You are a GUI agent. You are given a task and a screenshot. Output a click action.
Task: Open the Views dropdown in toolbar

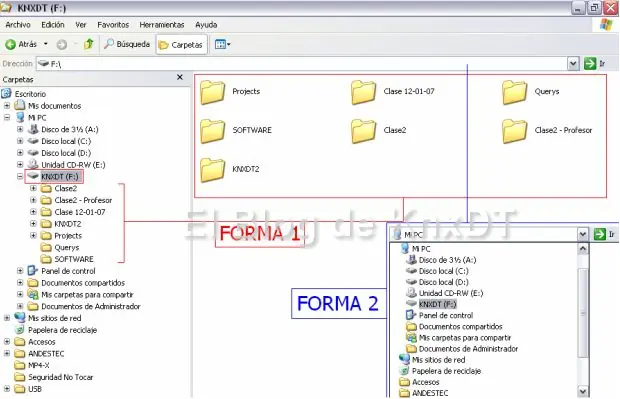point(222,44)
